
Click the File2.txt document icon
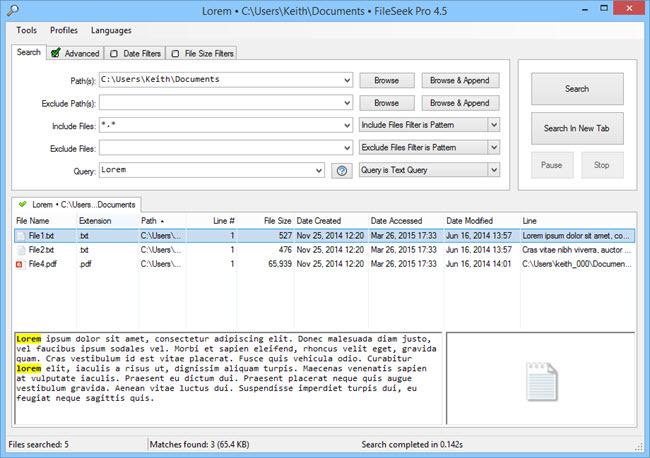(21, 250)
